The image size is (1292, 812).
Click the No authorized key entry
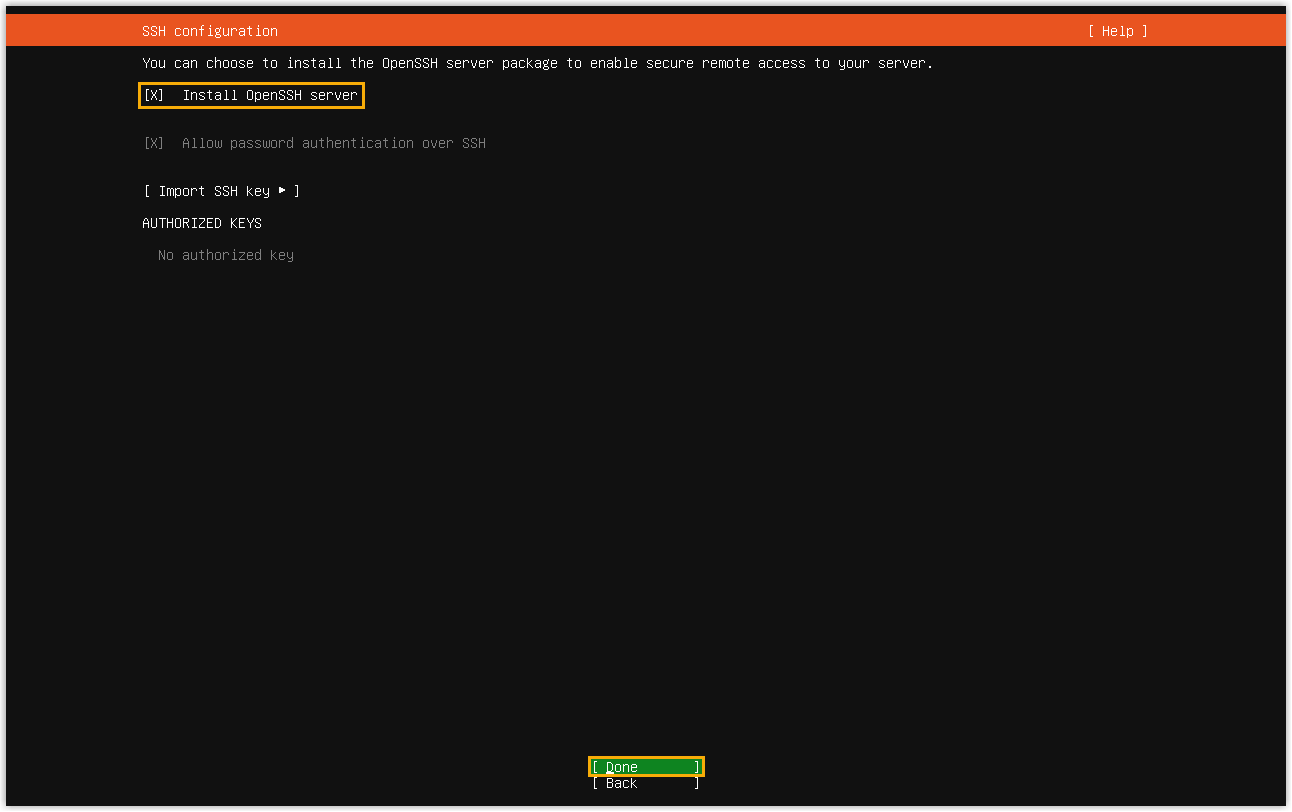(225, 255)
